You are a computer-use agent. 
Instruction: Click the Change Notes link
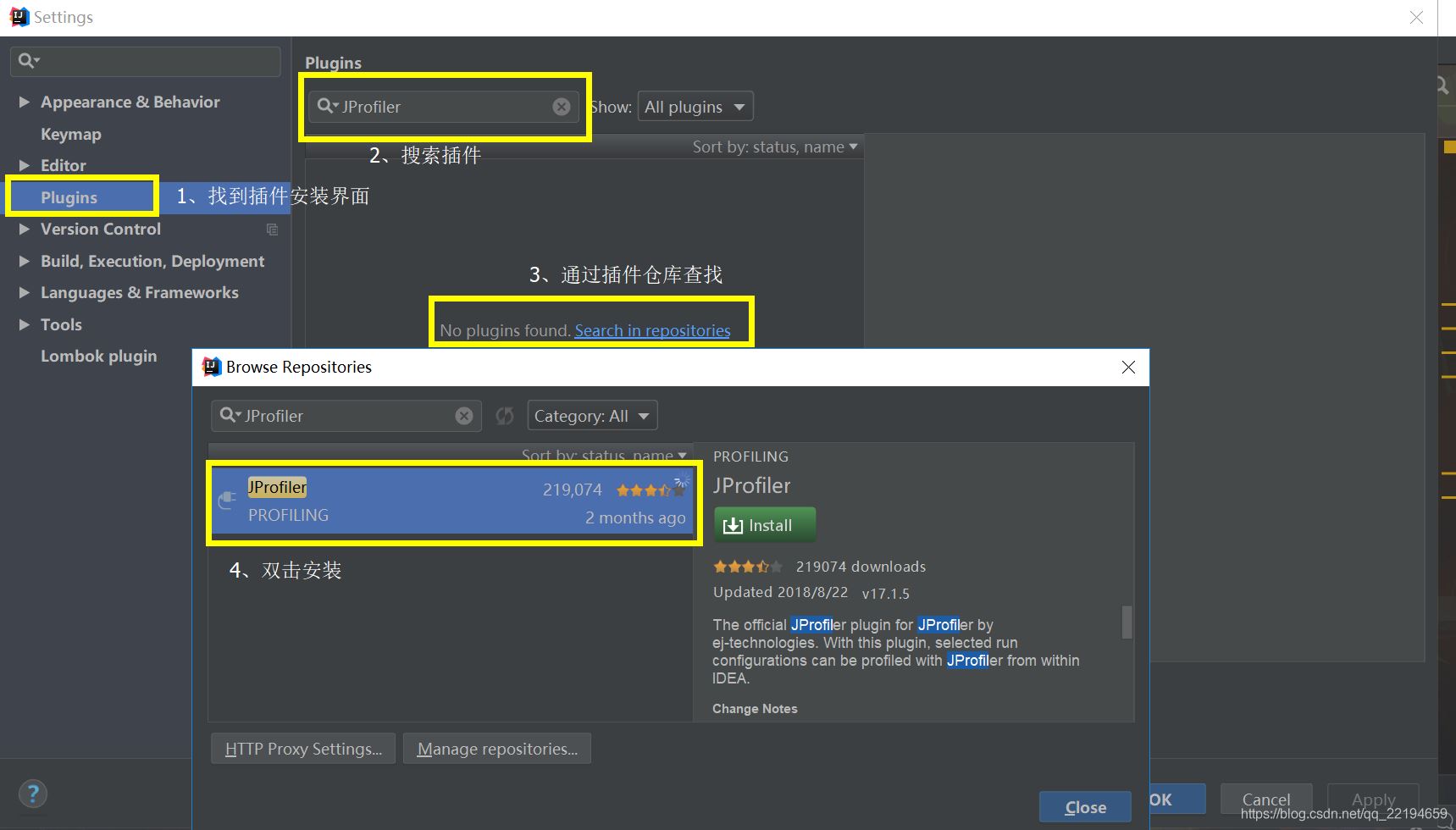754,708
